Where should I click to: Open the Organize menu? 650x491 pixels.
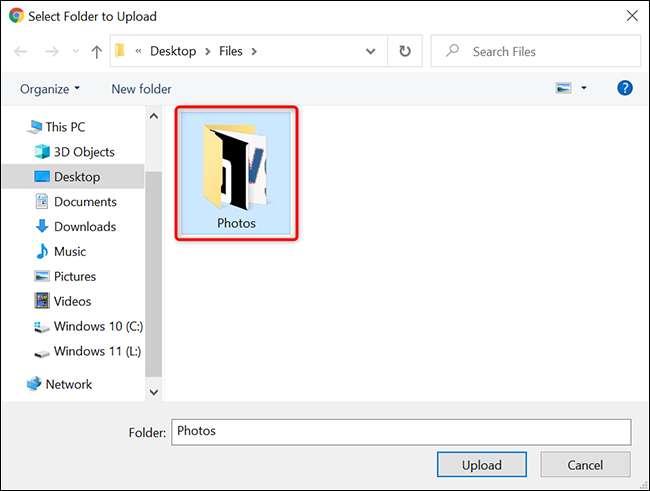coord(50,89)
